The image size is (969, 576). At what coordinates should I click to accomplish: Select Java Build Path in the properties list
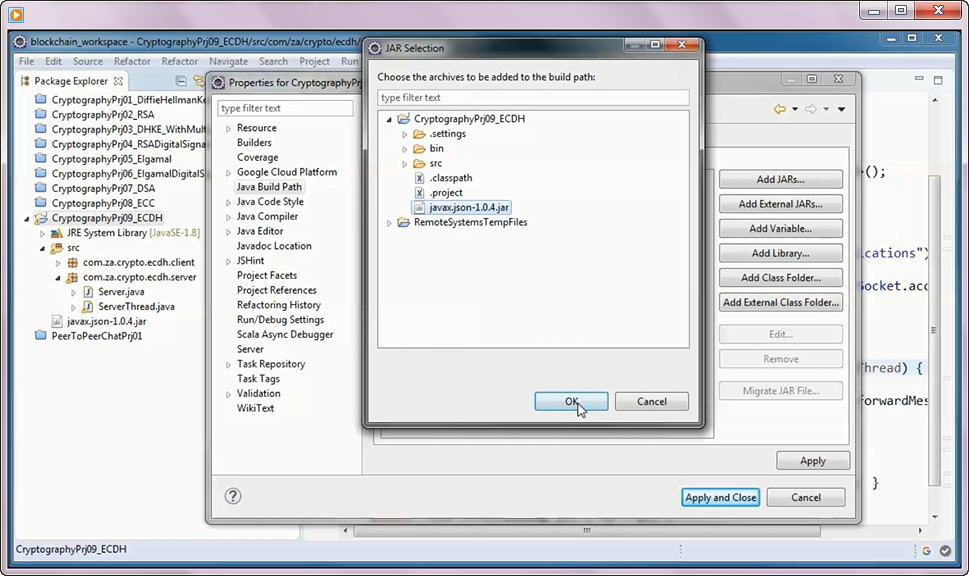268,186
